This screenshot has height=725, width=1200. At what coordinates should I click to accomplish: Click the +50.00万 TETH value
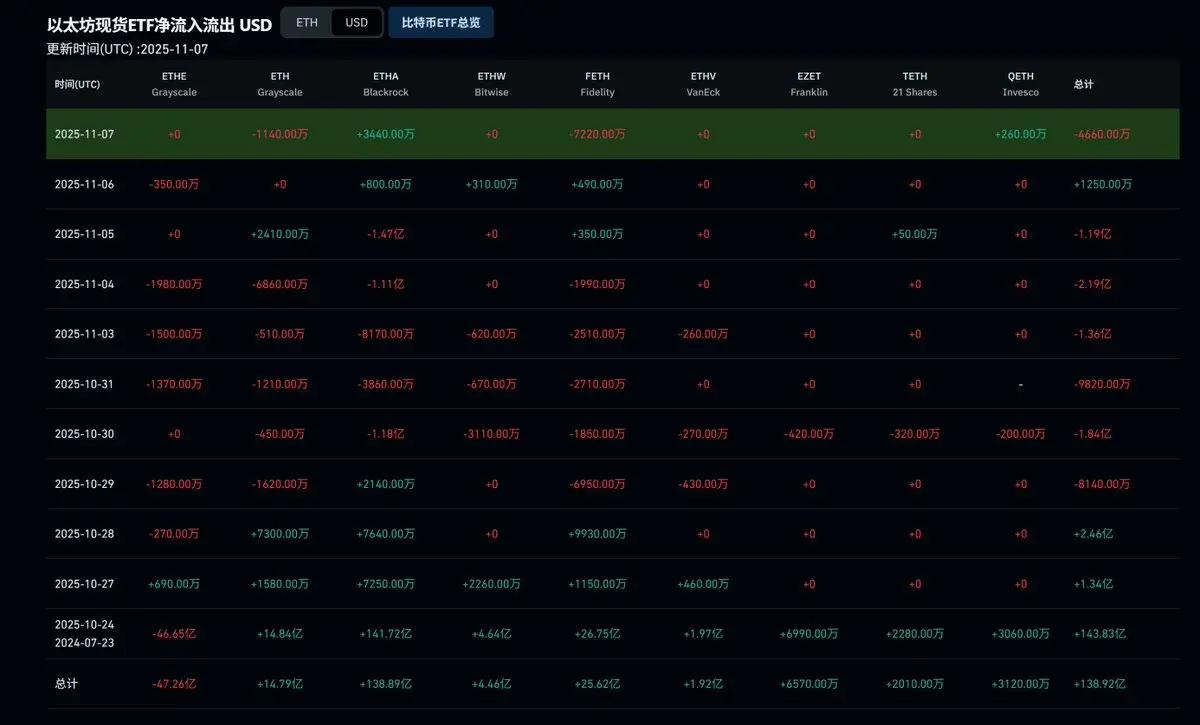tap(915, 234)
